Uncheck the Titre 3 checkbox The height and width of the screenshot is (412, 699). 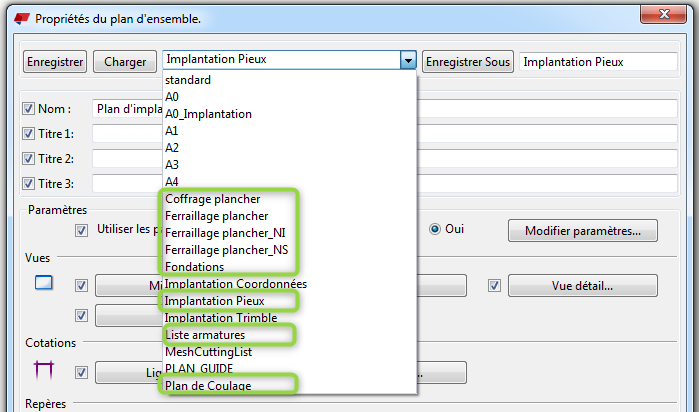[28, 183]
